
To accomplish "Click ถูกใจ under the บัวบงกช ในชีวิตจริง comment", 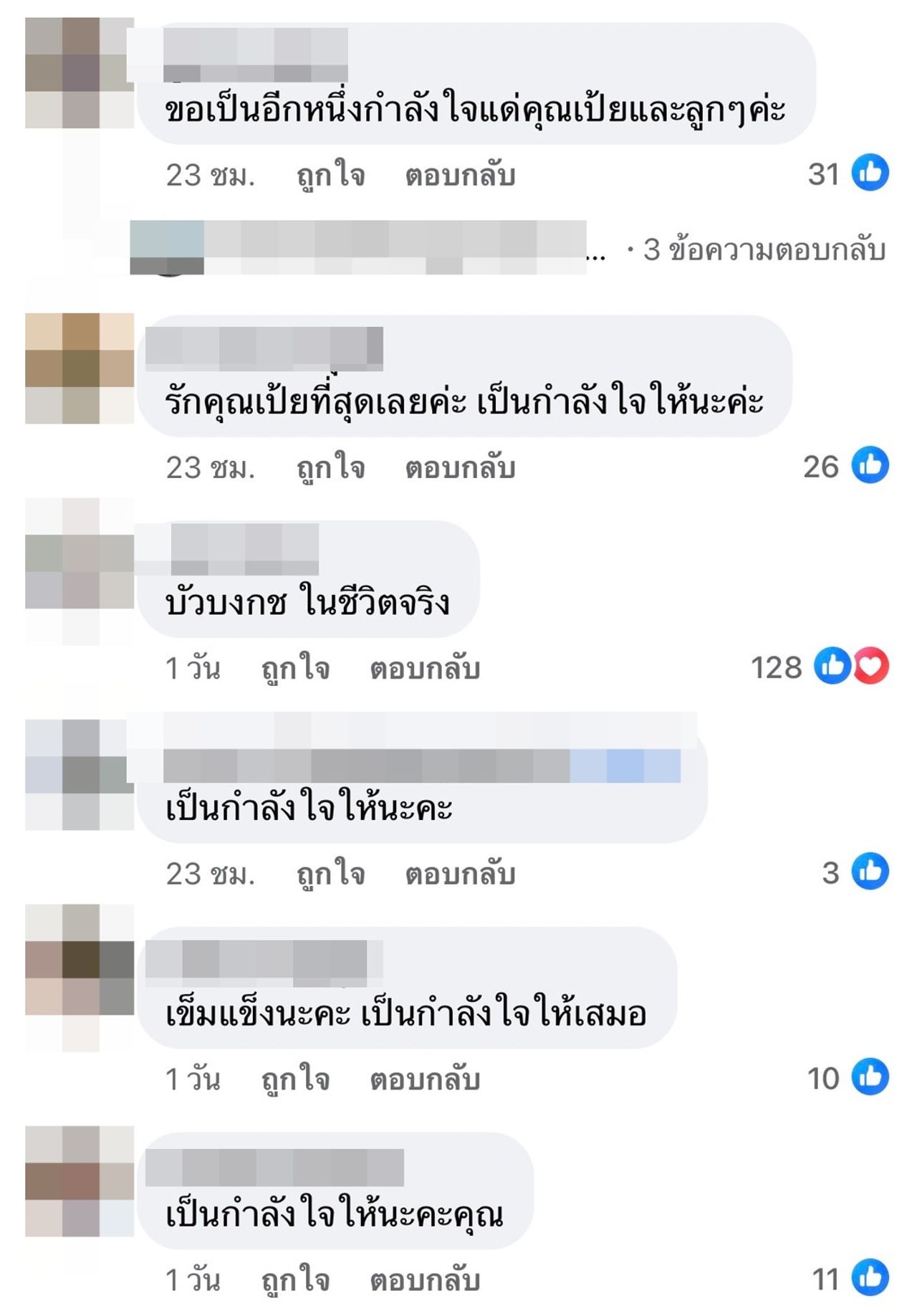I will click(x=296, y=669).
